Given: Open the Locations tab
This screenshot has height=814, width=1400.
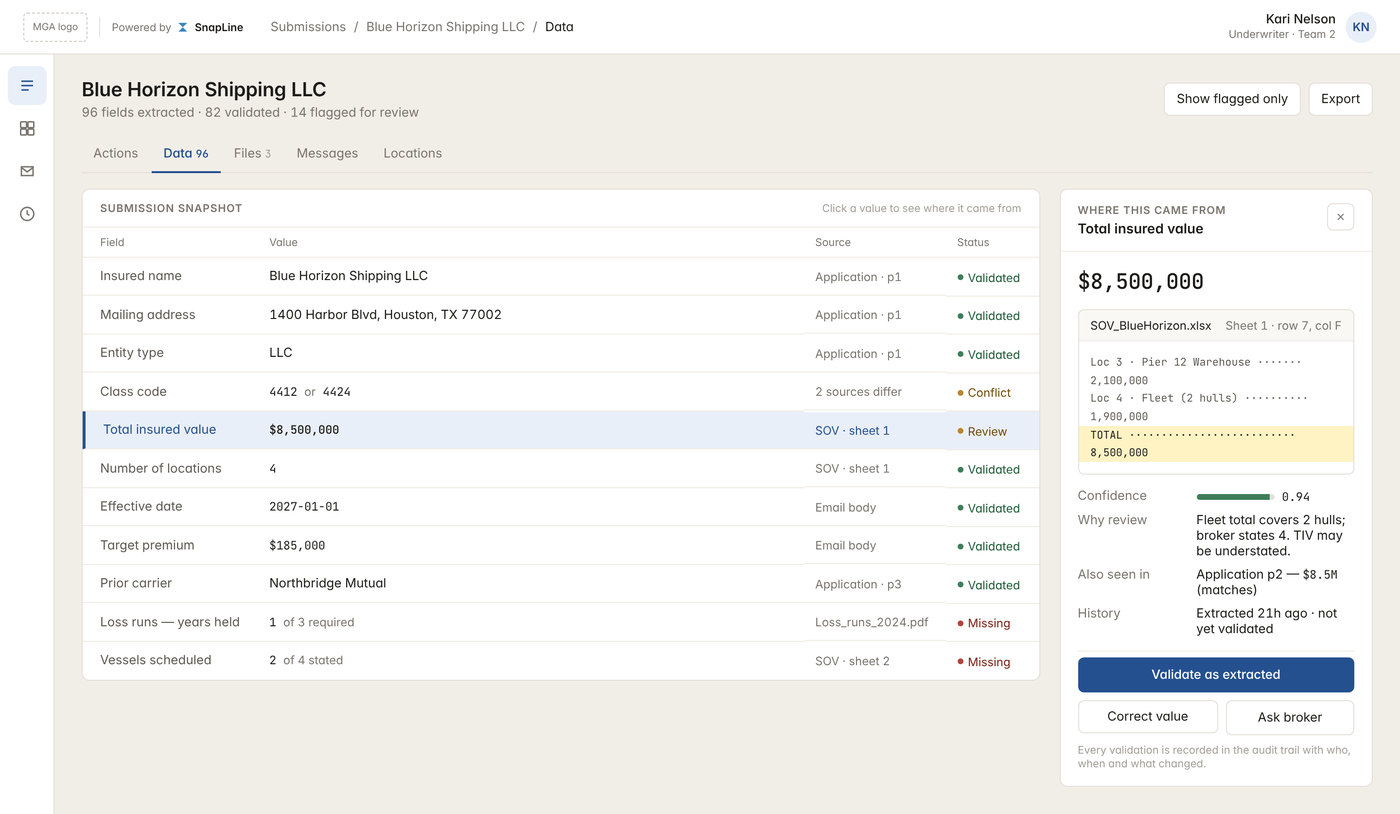Looking at the screenshot, I should [412, 153].
